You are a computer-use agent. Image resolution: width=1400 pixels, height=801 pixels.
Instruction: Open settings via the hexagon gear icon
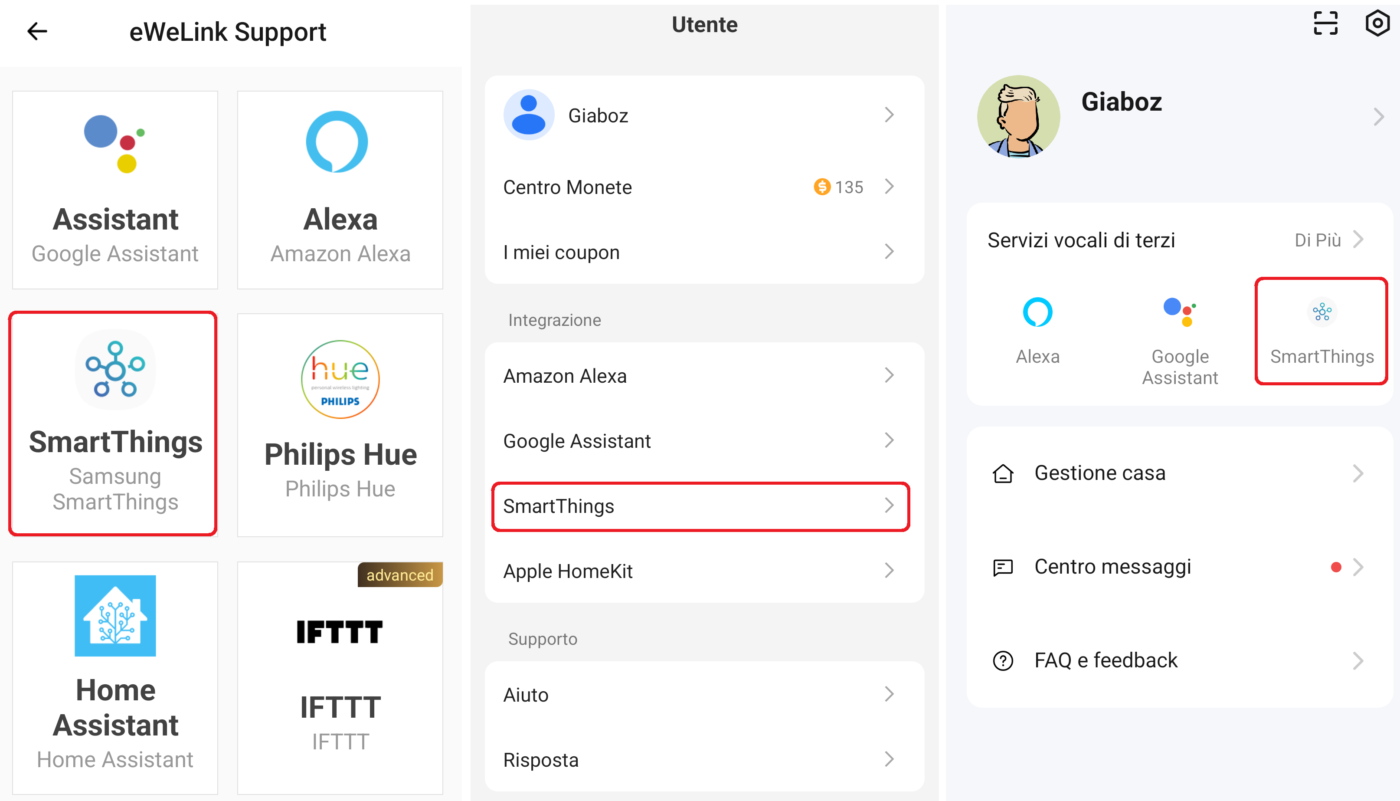click(x=1377, y=24)
